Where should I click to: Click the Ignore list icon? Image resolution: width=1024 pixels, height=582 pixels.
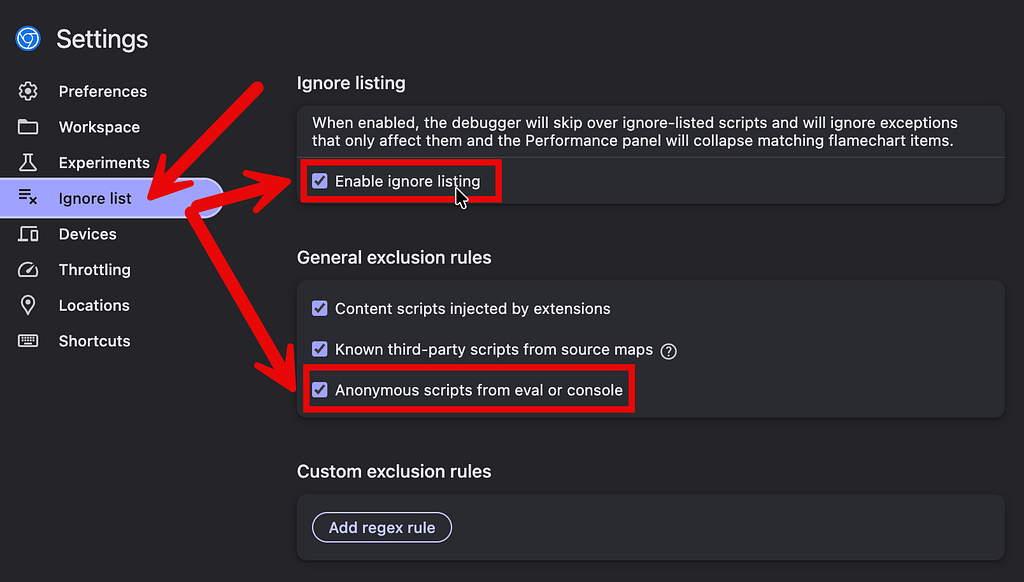[27, 196]
